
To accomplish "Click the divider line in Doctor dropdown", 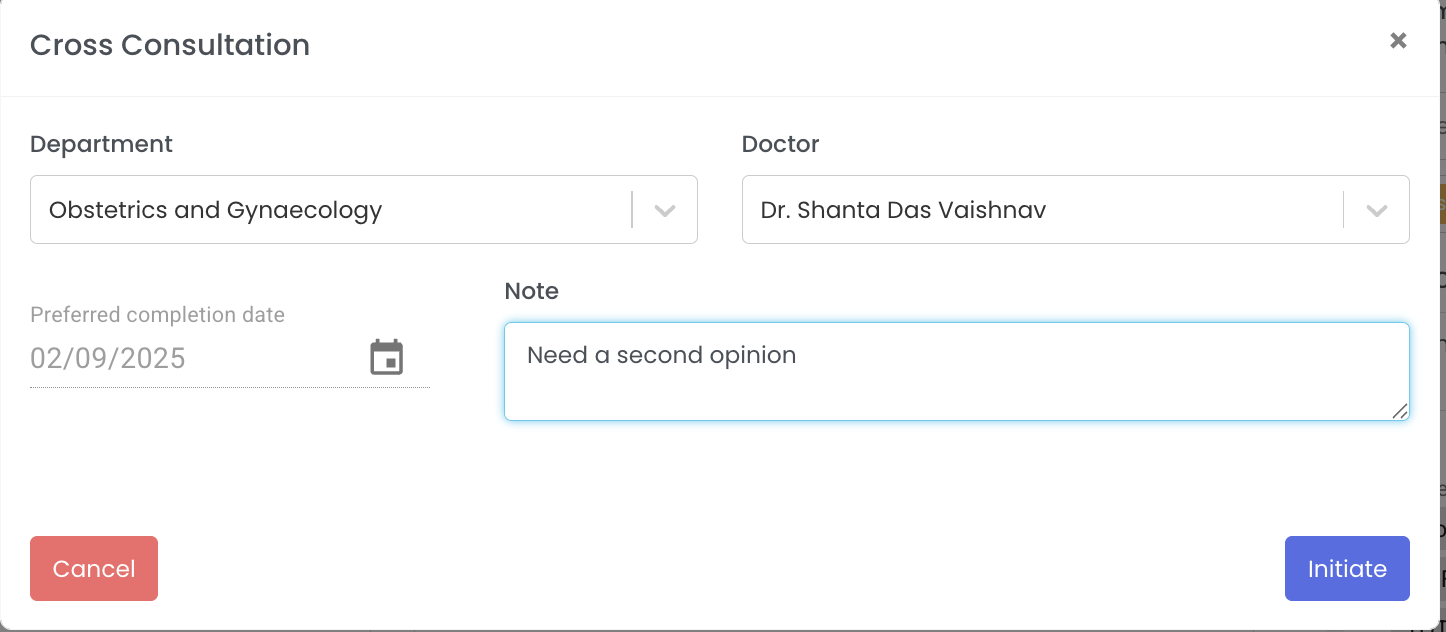I will point(1344,210).
